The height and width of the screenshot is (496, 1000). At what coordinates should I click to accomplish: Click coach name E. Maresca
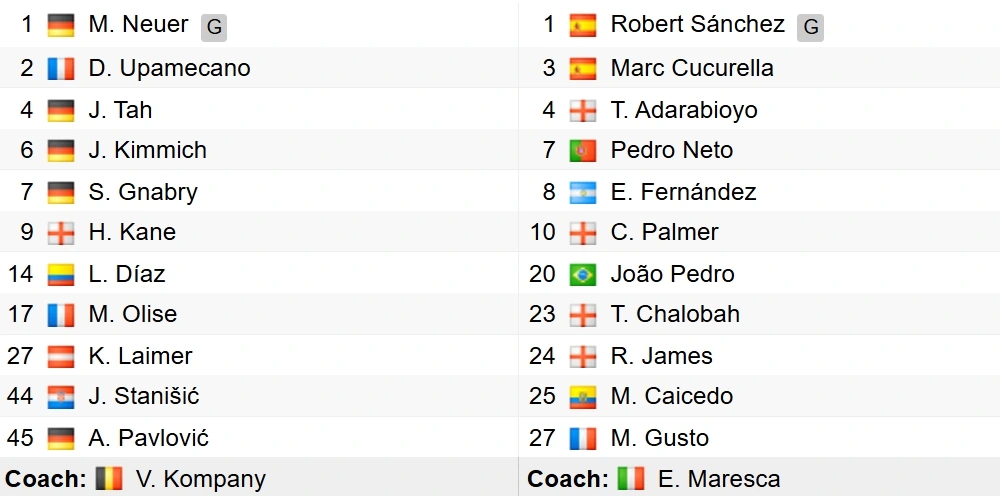point(719,479)
